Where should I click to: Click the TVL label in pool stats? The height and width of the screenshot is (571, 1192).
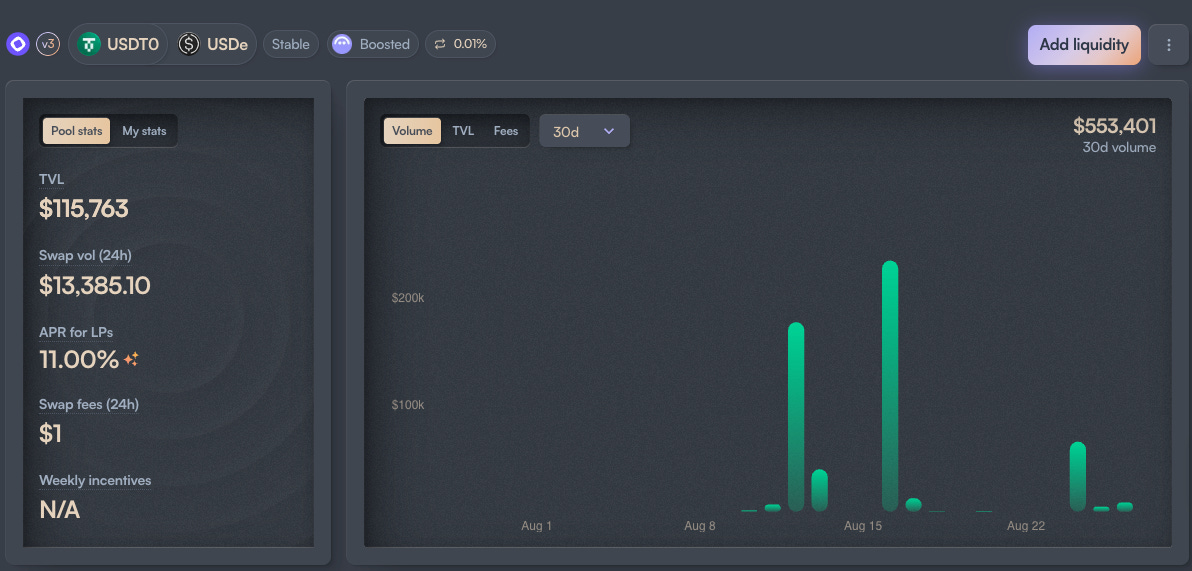point(52,179)
